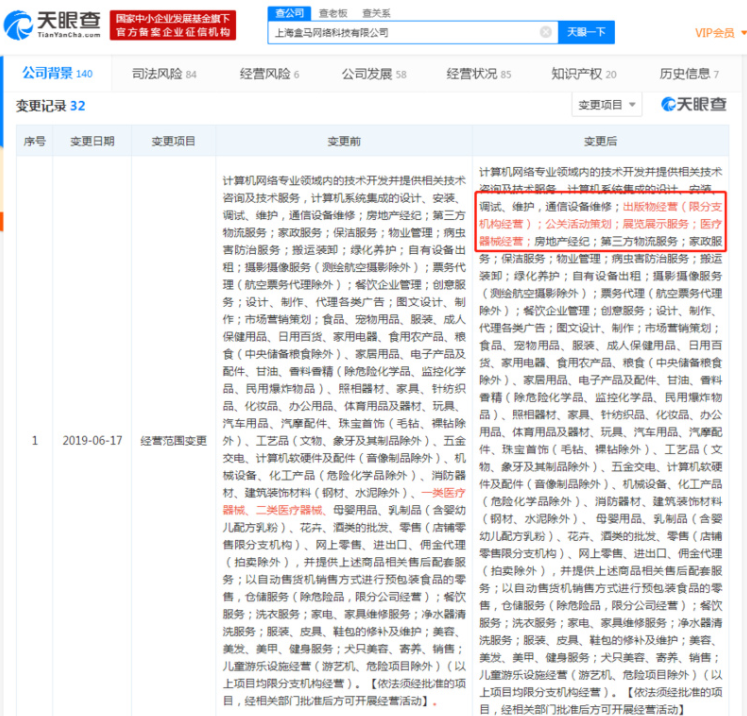
Task: Open the 公司发展 58 tab
Action: [x=374, y=74]
